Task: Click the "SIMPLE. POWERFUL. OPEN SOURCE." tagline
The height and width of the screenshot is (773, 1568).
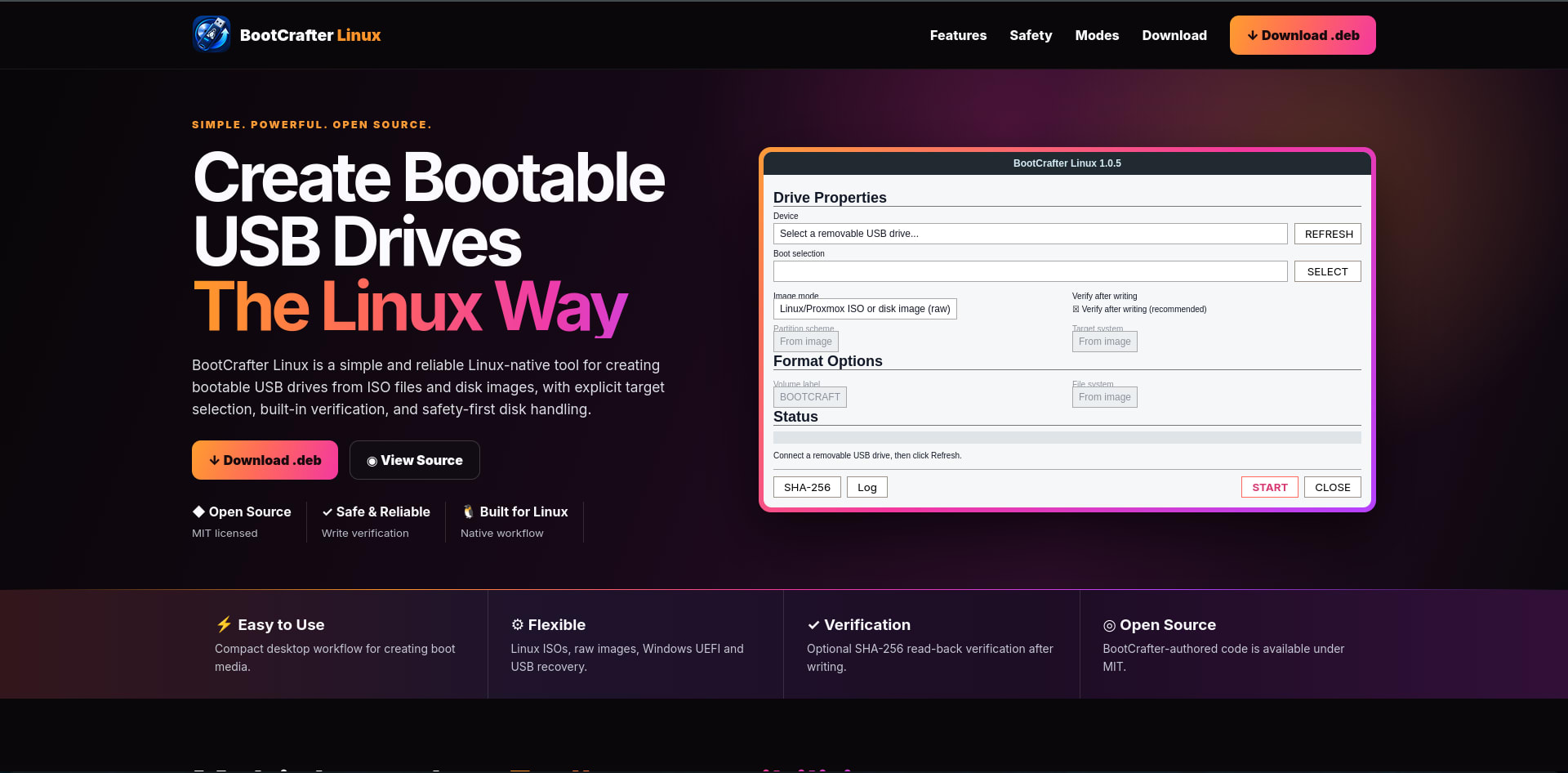Action: click(x=312, y=125)
